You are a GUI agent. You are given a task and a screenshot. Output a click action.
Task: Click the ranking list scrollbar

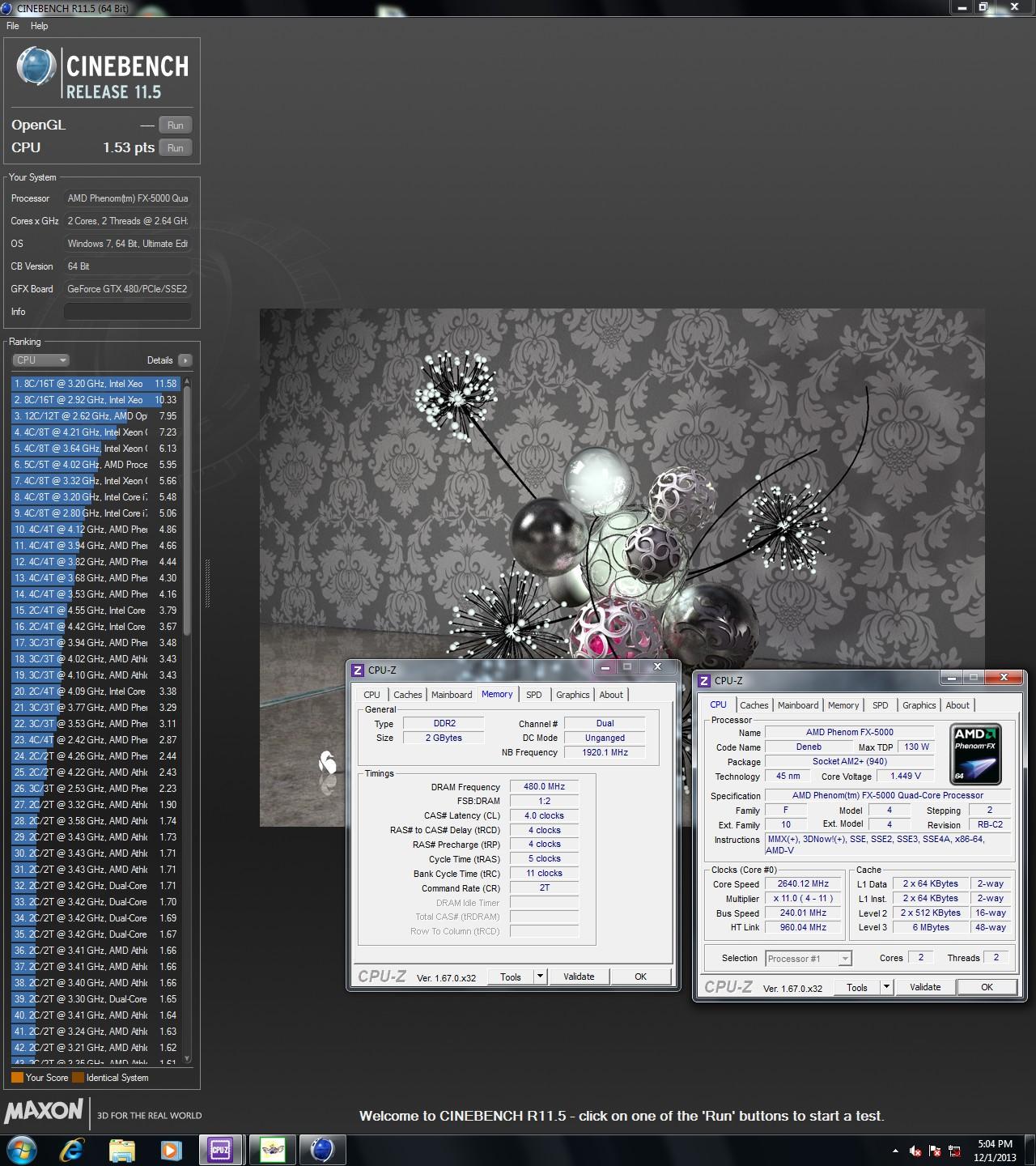188,510
